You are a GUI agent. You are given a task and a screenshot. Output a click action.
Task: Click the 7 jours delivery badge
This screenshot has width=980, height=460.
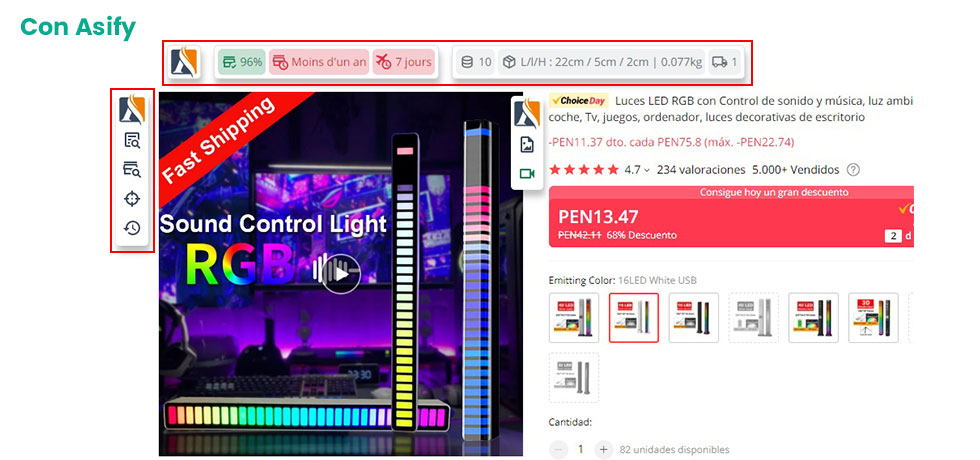403,62
